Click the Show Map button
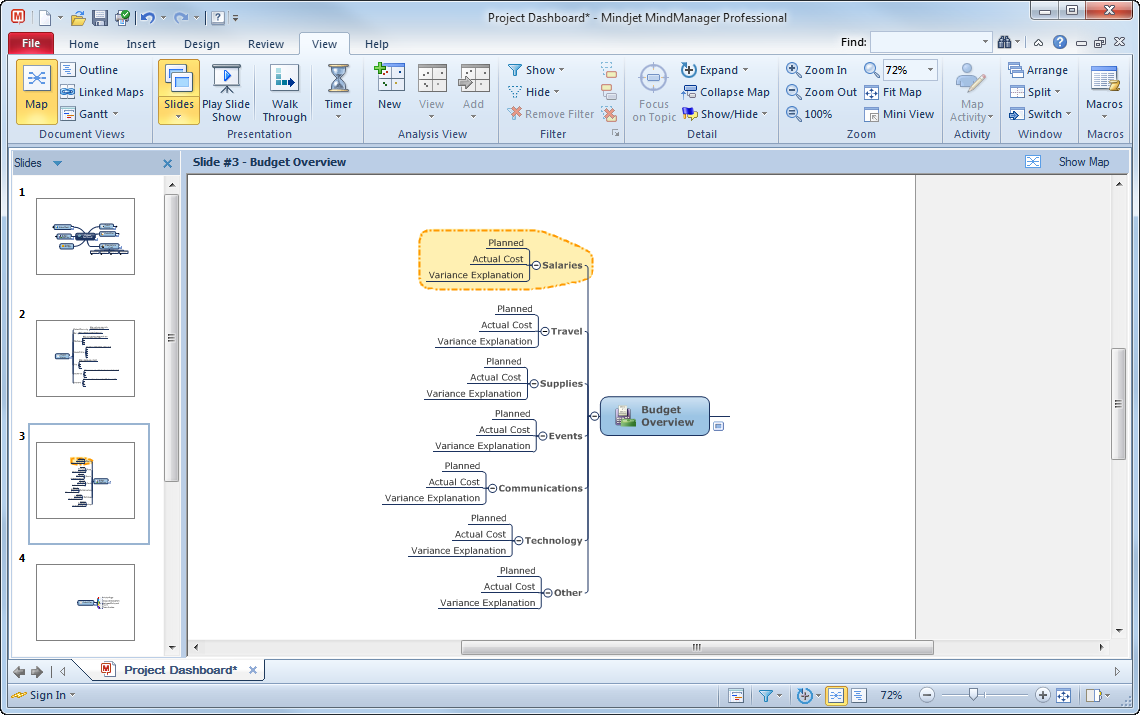1140x715 pixels. pyautogui.click(x=1083, y=161)
